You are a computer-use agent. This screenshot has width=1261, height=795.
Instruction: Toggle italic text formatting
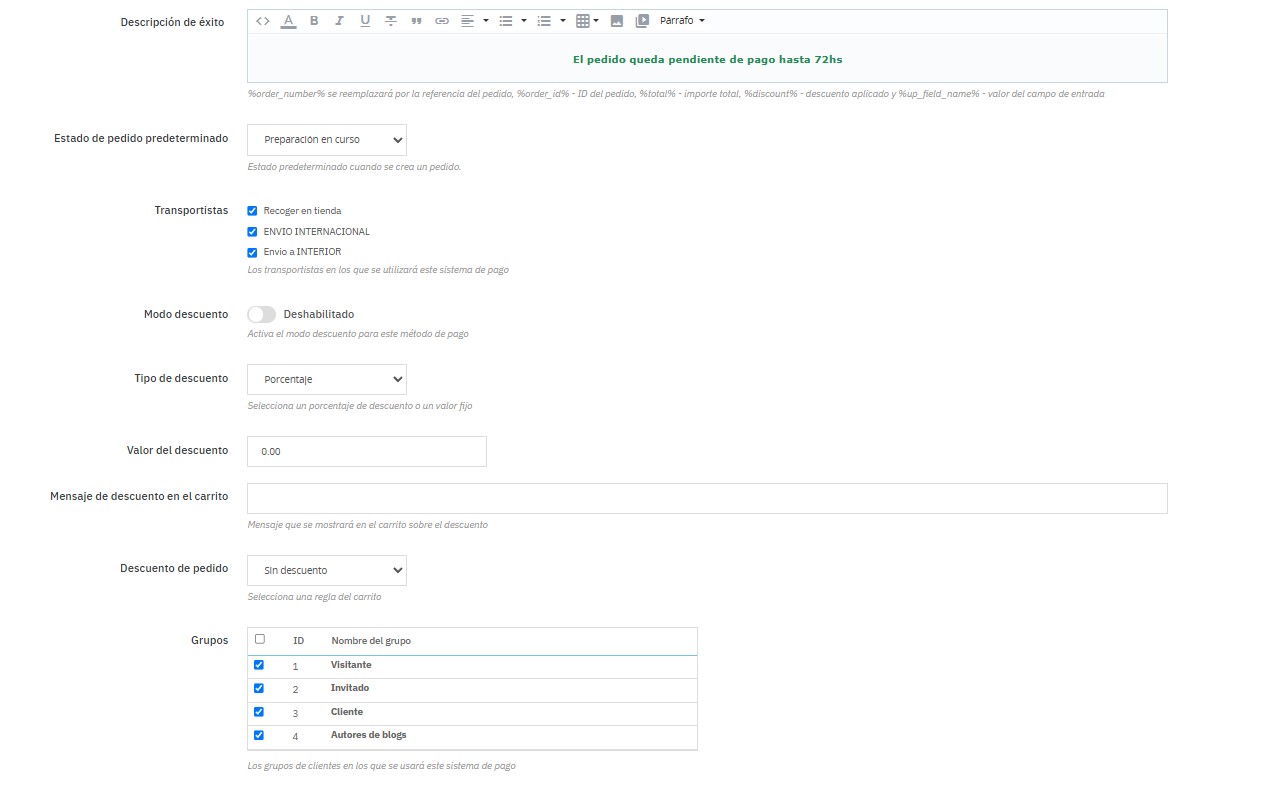340,21
